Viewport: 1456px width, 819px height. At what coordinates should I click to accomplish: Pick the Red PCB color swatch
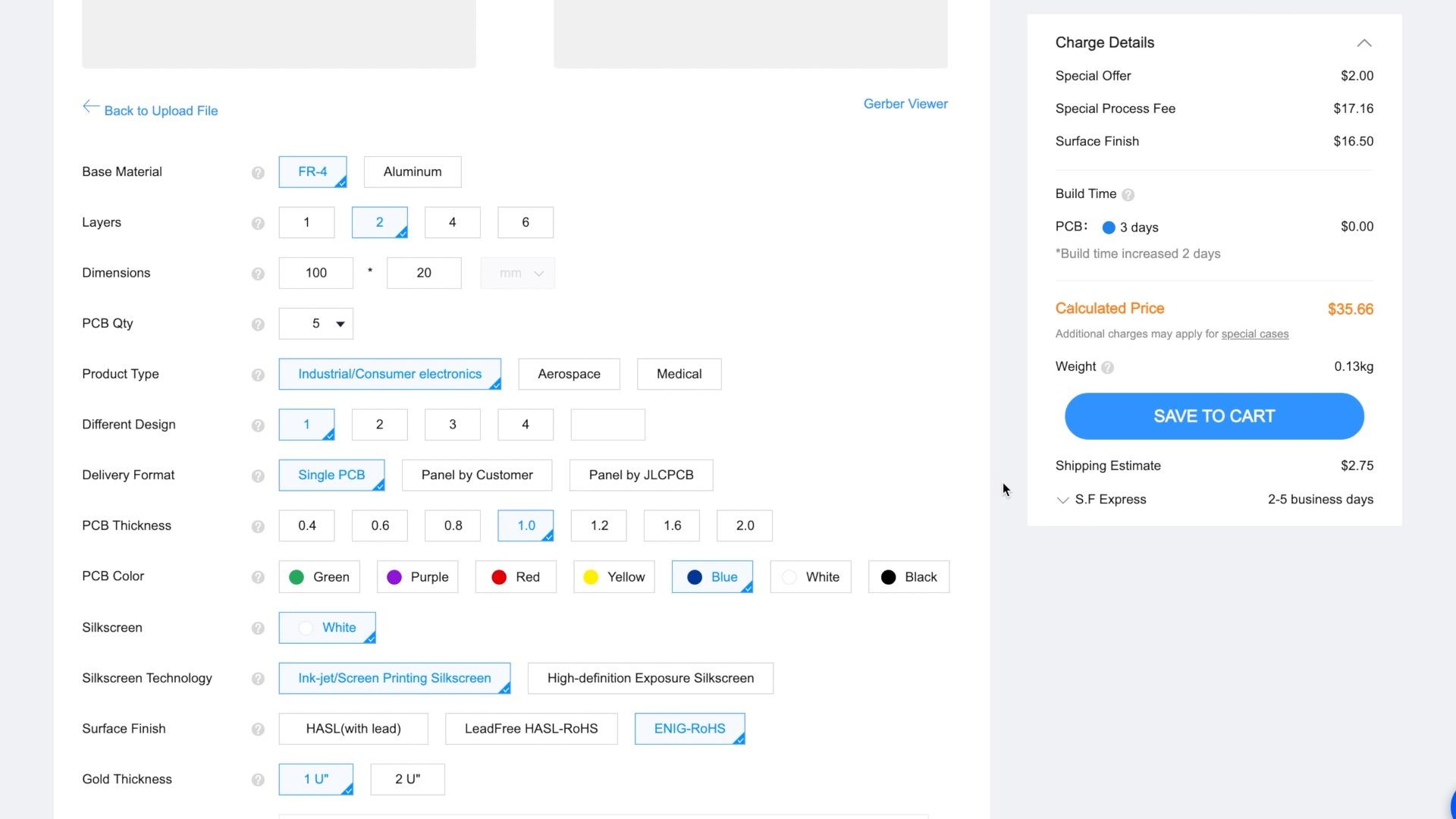click(516, 577)
